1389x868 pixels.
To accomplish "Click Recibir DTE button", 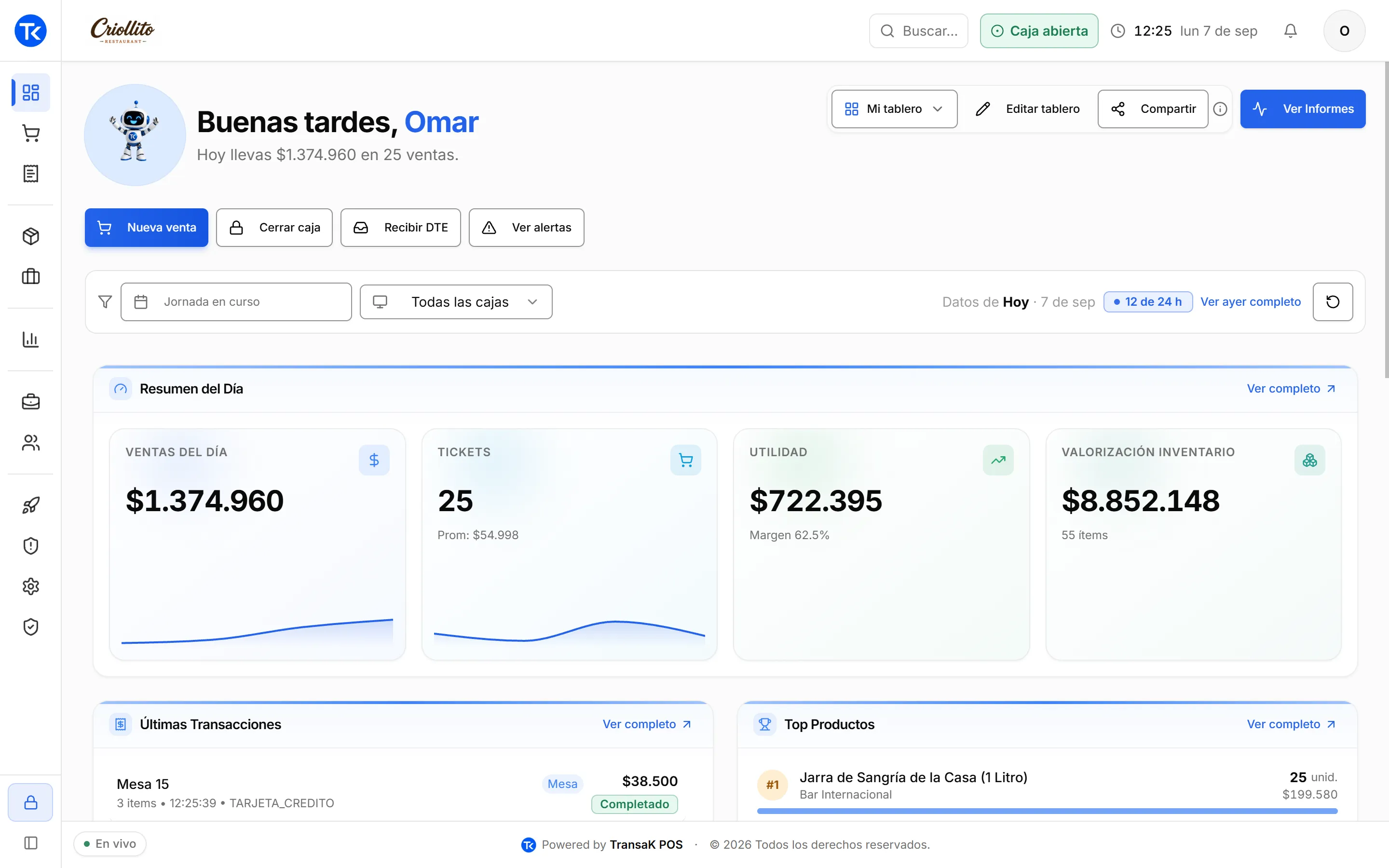I will click(401, 228).
